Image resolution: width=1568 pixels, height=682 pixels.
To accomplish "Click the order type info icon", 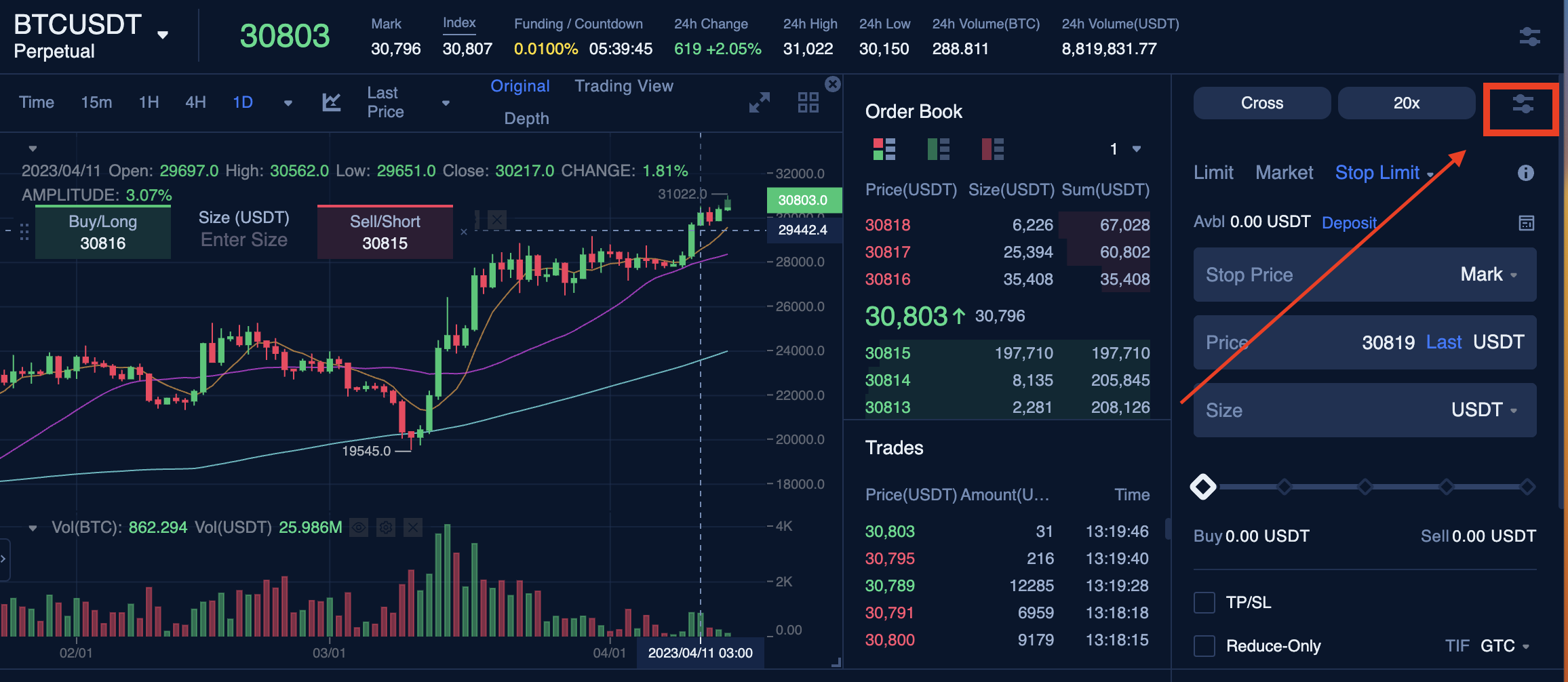I will [1525, 173].
